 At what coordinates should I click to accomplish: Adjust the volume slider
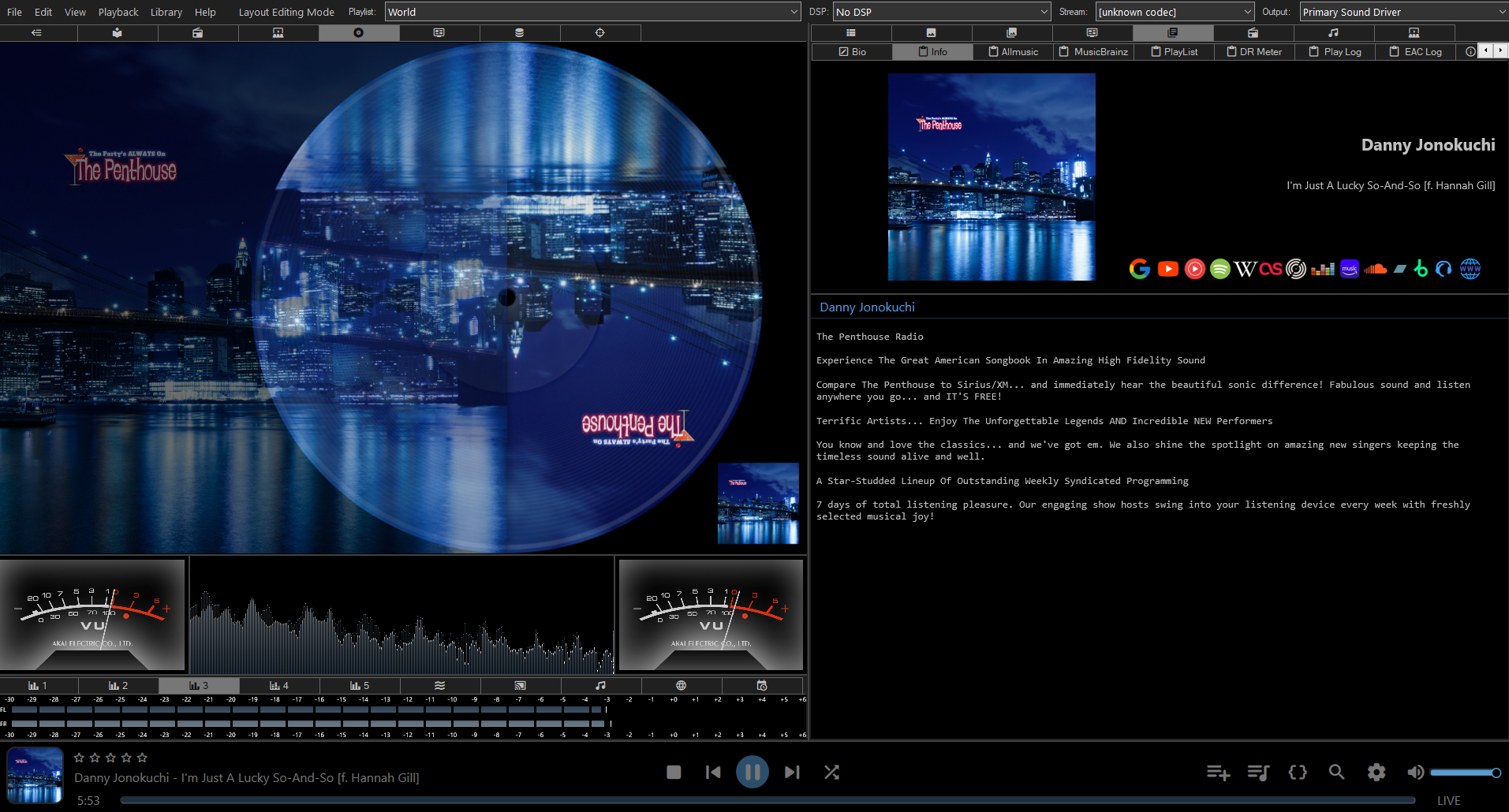click(x=1465, y=773)
